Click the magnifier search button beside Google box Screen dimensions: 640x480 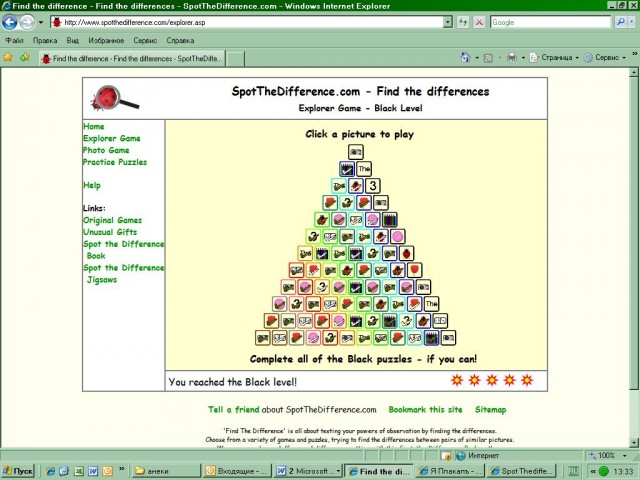coord(620,22)
